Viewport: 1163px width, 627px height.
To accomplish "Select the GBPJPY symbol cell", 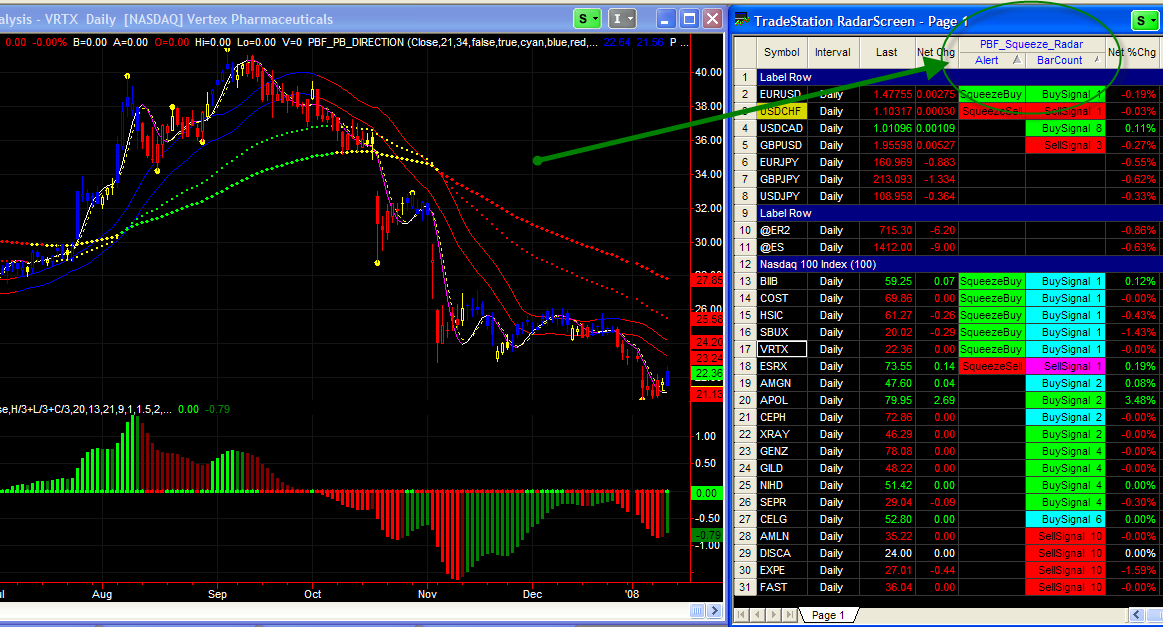I will [781, 180].
